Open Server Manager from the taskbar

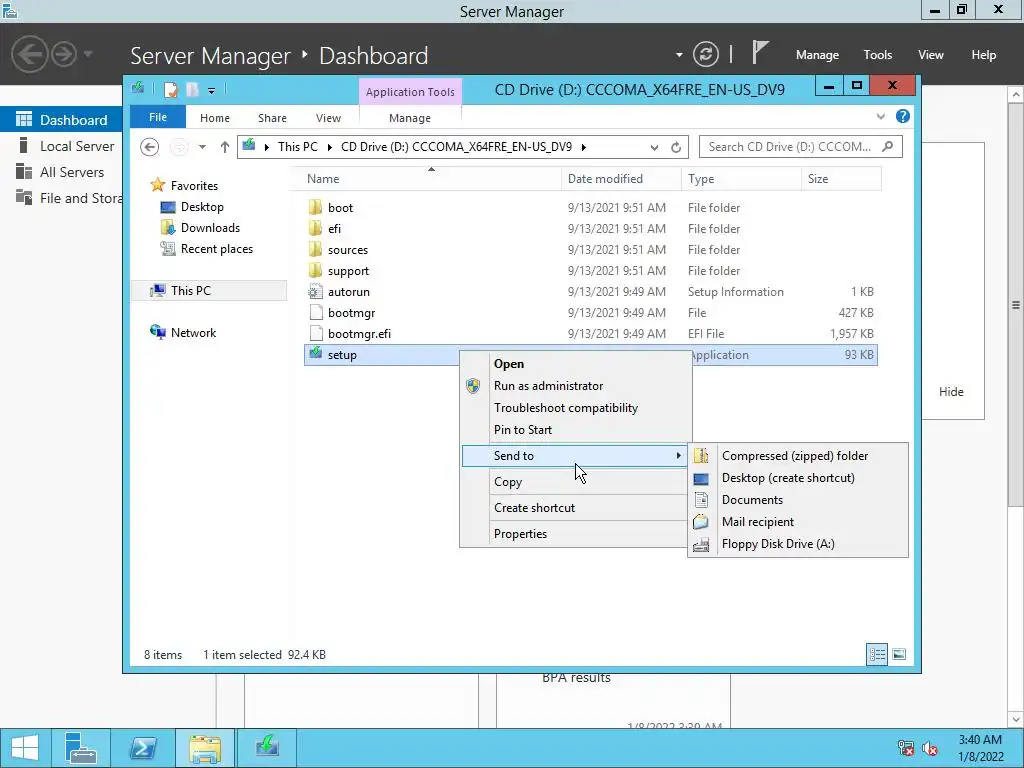tap(81, 748)
